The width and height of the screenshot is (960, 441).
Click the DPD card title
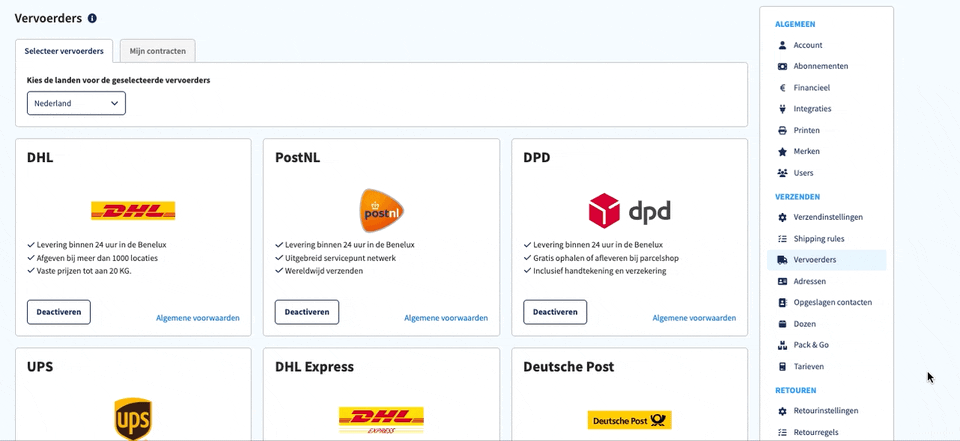coord(537,158)
